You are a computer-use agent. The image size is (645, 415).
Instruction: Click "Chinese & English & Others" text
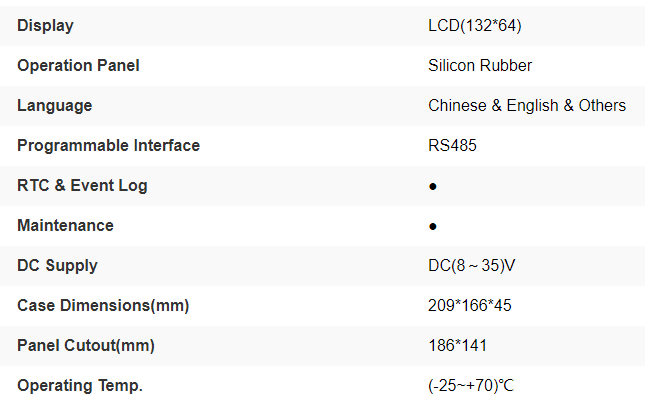[527, 105]
